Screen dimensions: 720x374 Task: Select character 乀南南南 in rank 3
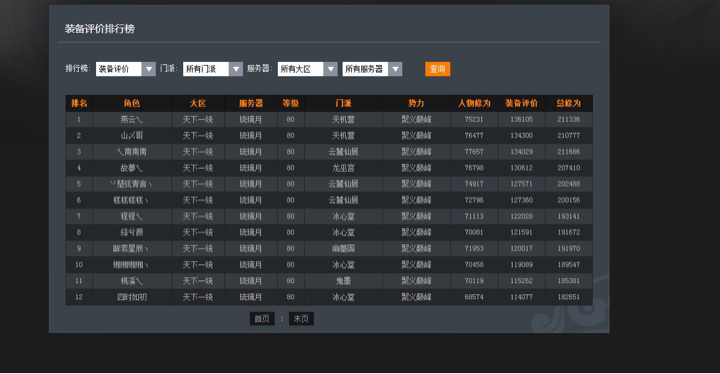tap(132, 152)
